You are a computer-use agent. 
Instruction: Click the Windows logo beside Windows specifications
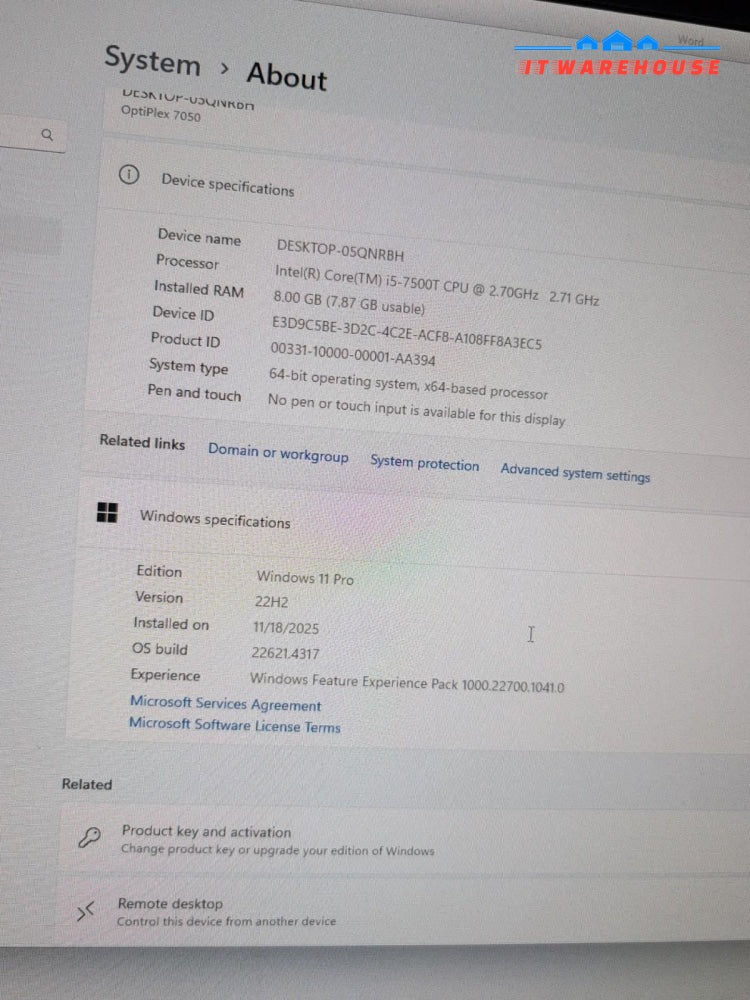coord(107,511)
